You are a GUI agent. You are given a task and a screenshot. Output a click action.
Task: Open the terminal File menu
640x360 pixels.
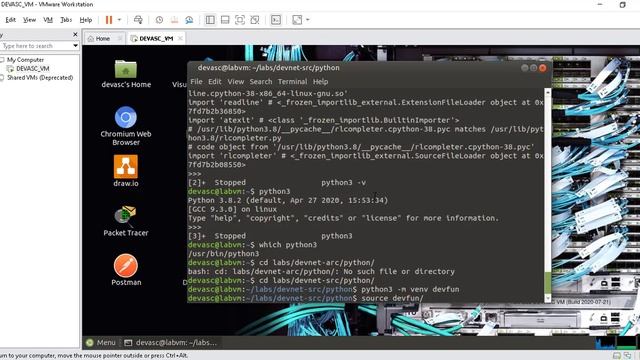tap(196, 82)
